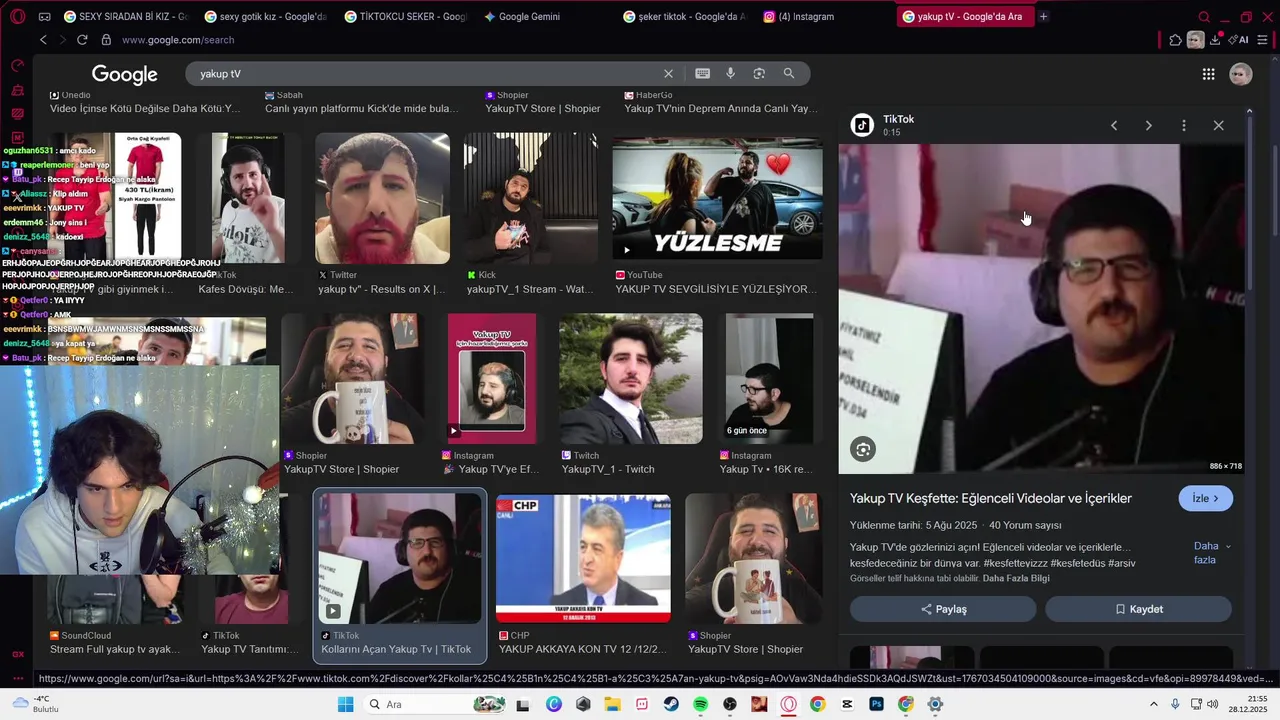
Task: Open the AI assistant in toolbar
Action: (1239, 40)
